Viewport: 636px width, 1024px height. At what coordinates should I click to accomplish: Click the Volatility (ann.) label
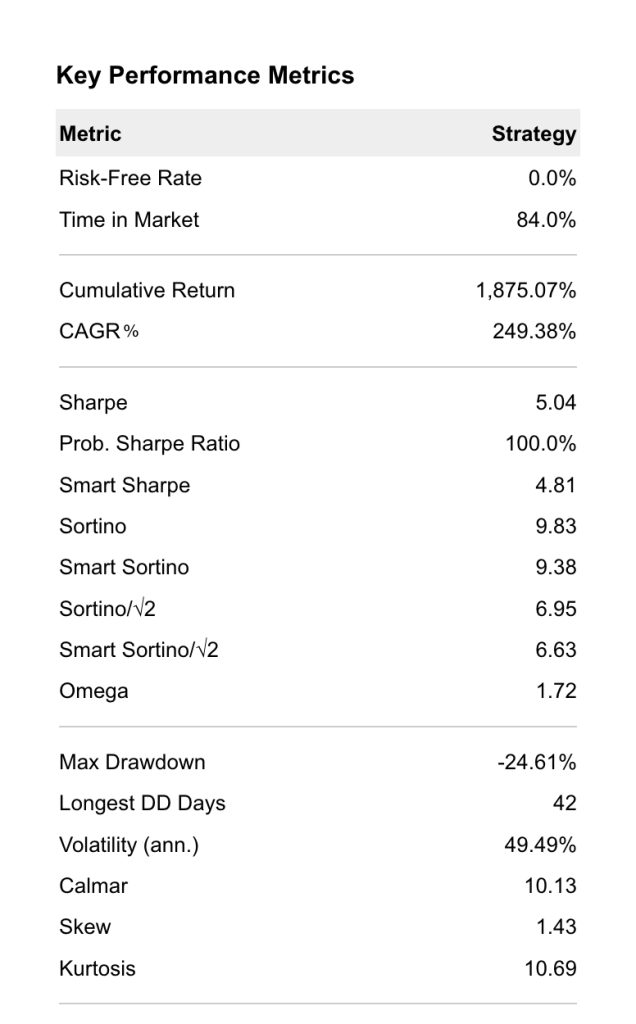(x=129, y=845)
